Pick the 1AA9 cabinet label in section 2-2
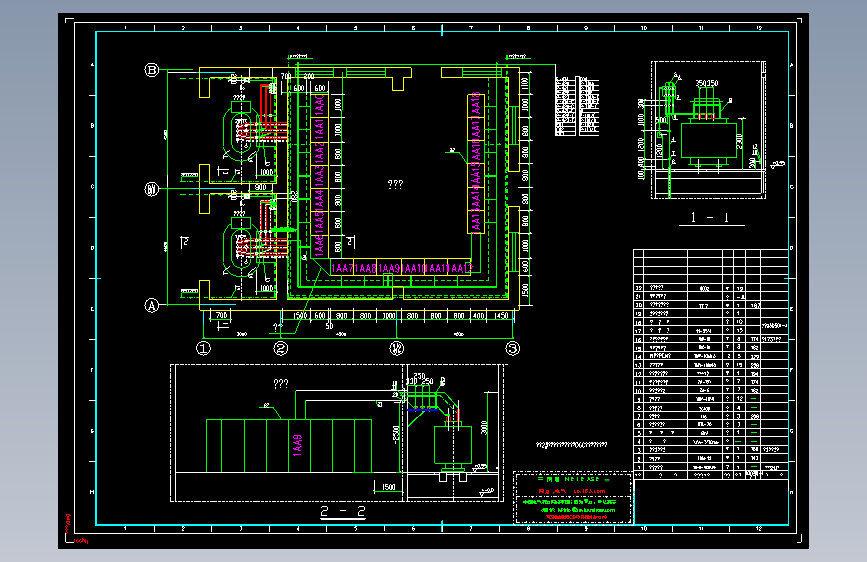 point(297,445)
